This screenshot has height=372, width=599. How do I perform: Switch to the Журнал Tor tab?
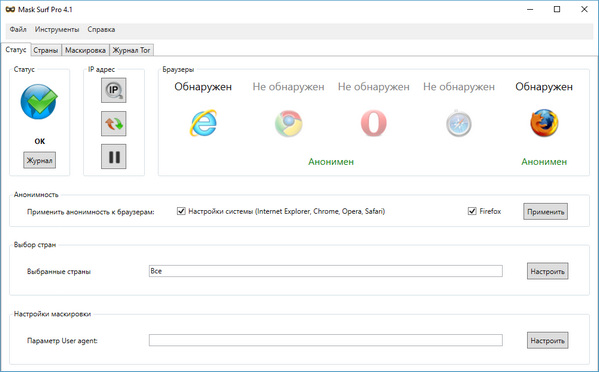[x=131, y=50]
